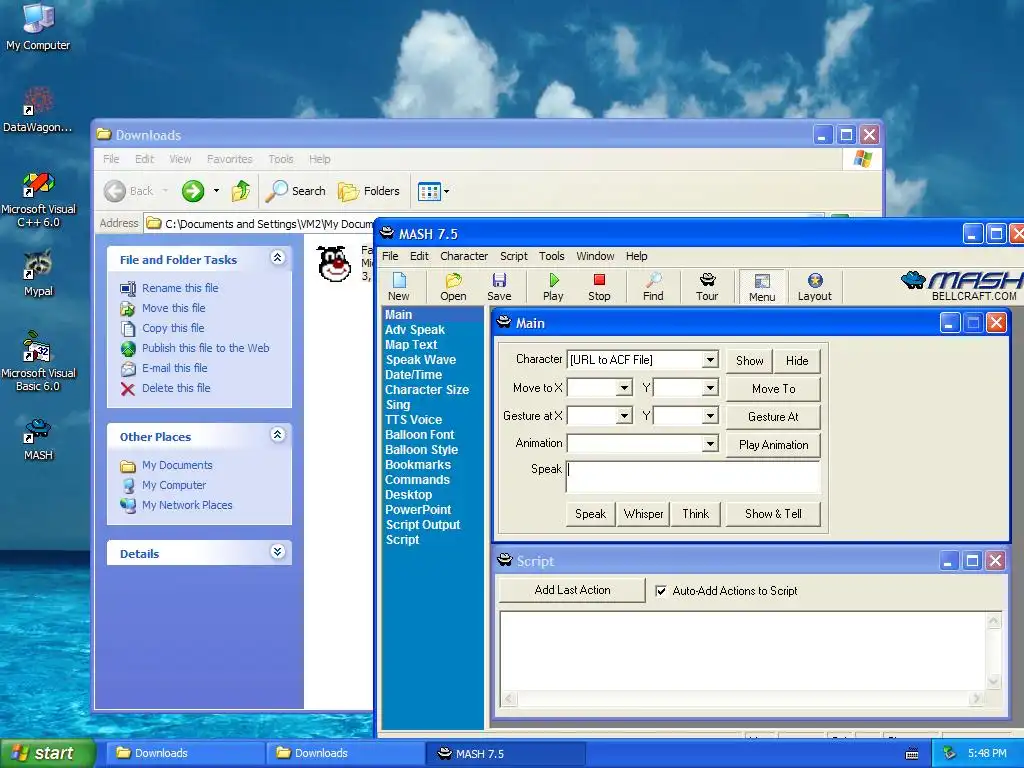Viewport: 1024px width, 768px height.
Task: Toggle the Folders pane in Downloads window
Action: point(369,191)
